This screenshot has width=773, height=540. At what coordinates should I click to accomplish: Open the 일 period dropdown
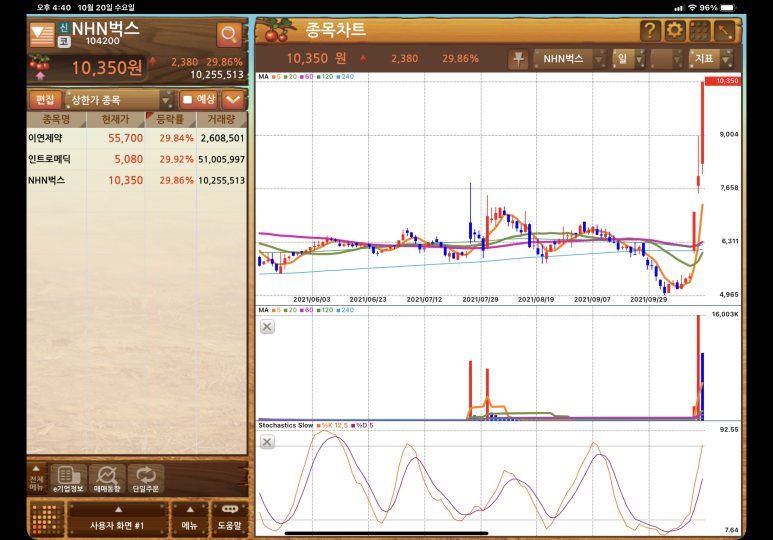(x=629, y=59)
